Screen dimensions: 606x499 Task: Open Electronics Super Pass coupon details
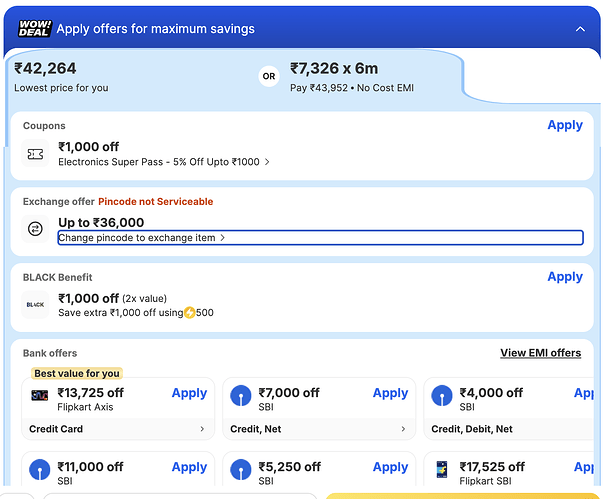click(164, 162)
